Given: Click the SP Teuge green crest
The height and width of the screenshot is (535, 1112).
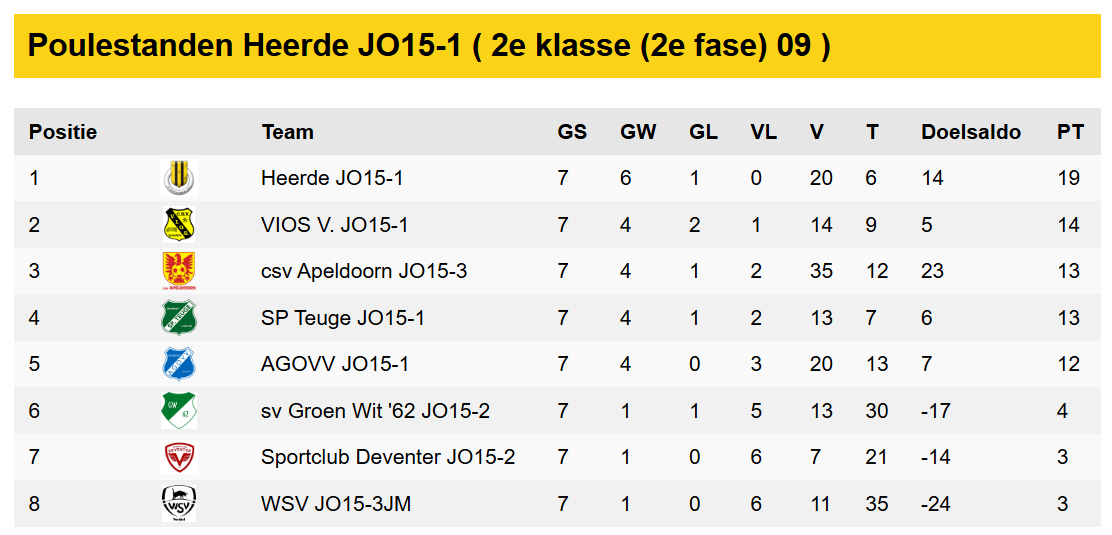Looking at the screenshot, I should click(x=179, y=318).
